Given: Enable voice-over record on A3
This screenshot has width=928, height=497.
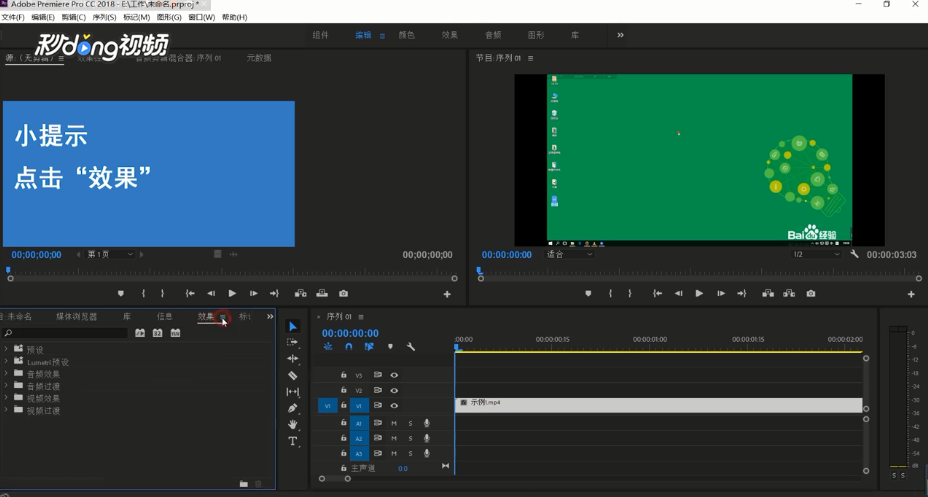Looking at the screenshot, I should (x=427, y=453).
